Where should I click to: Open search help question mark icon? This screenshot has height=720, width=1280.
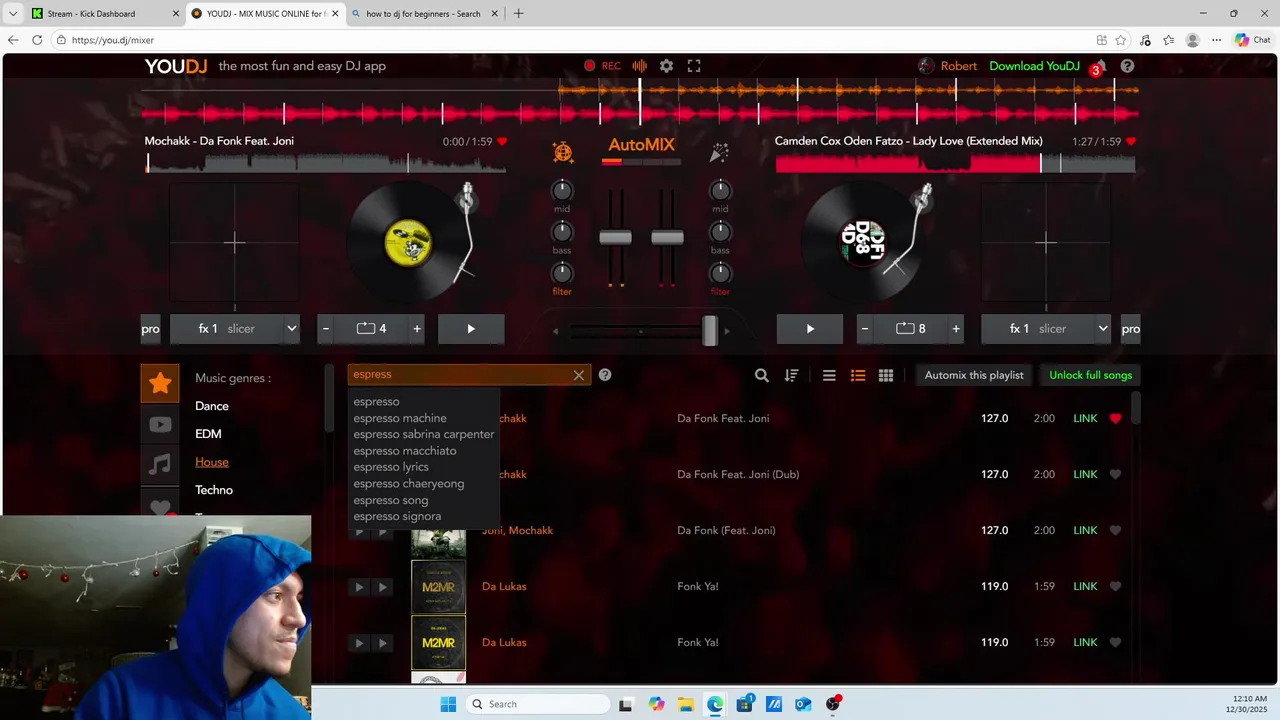coord(605,375)
